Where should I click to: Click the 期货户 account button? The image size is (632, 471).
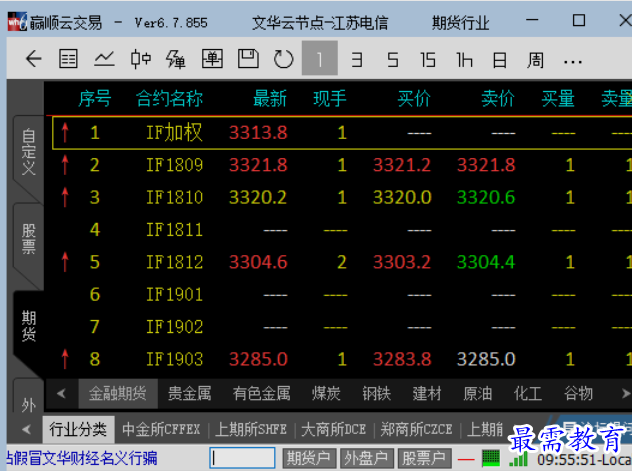tap(308, 459)
